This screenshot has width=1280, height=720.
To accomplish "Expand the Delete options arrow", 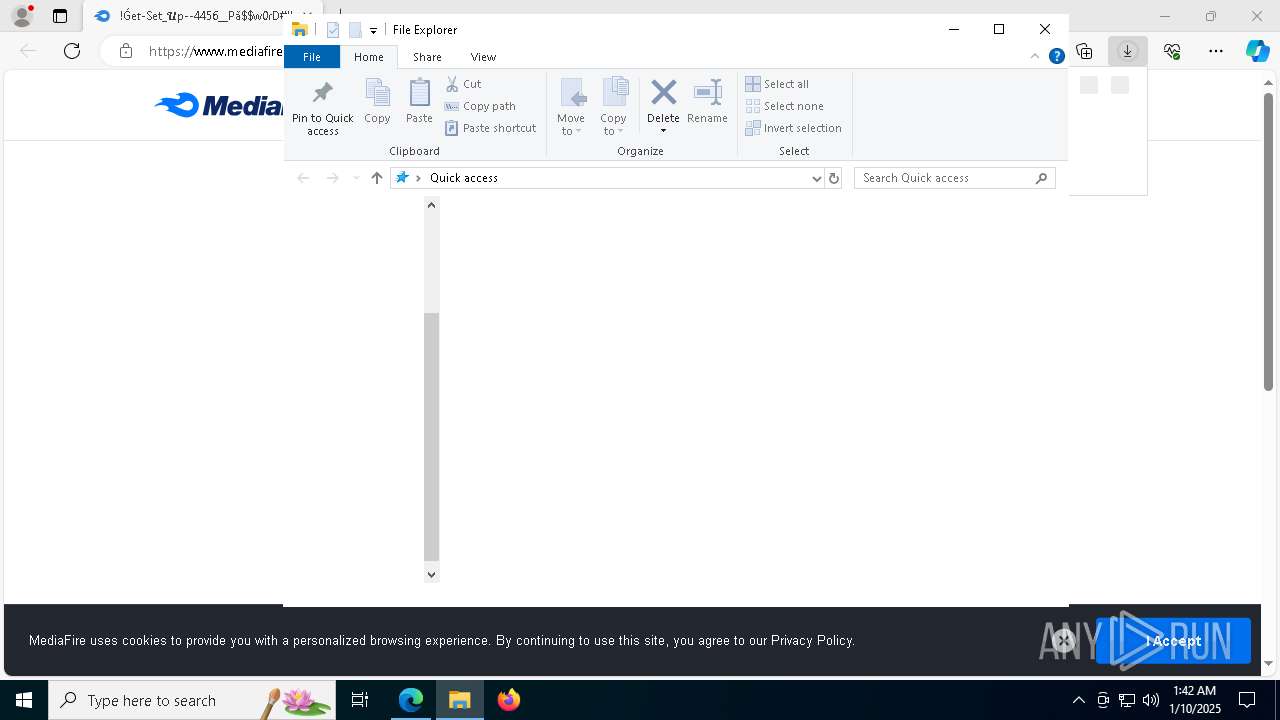I will [x=663, y=131].
